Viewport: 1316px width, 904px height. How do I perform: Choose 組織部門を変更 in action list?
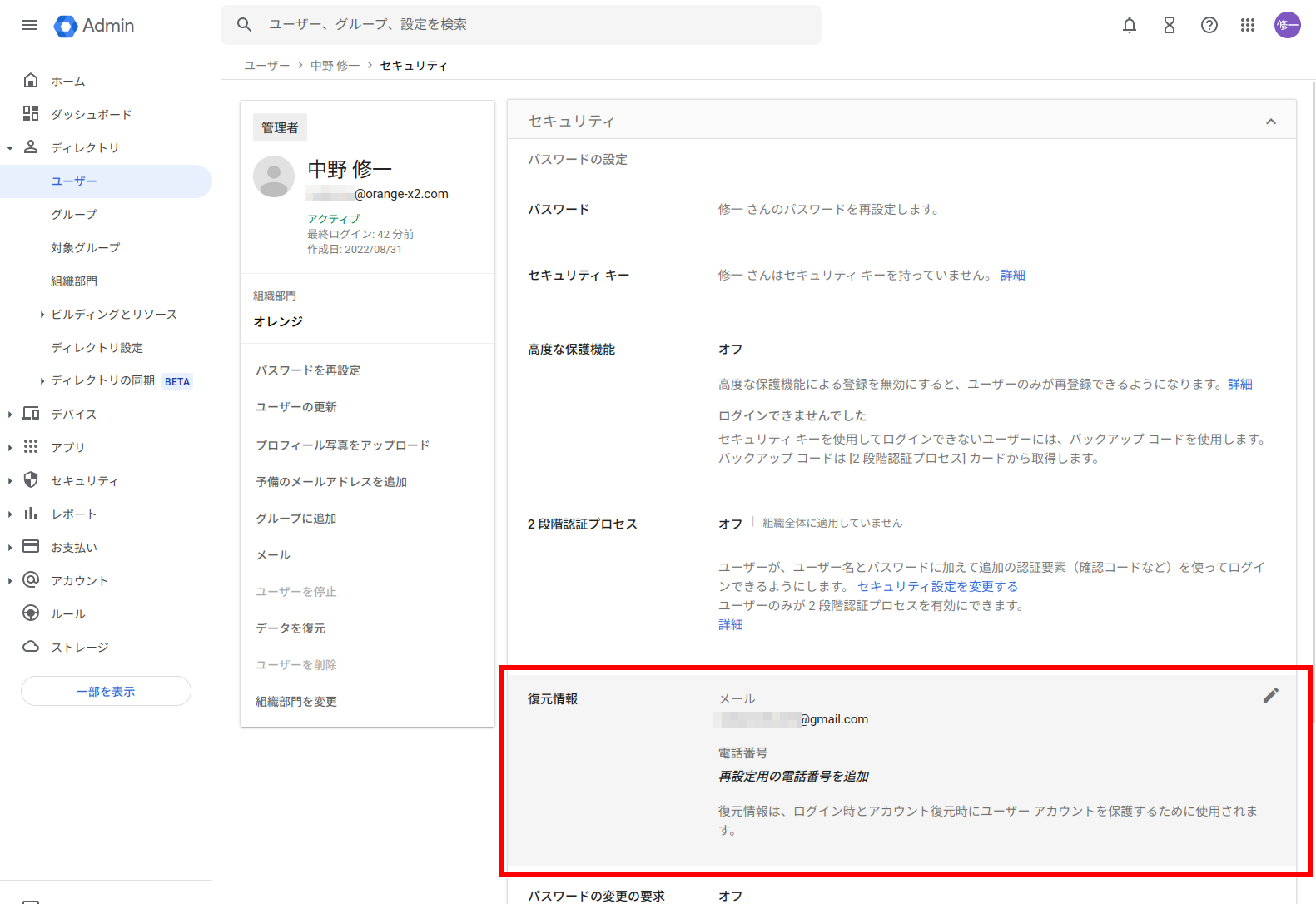[x=296, y=702]
